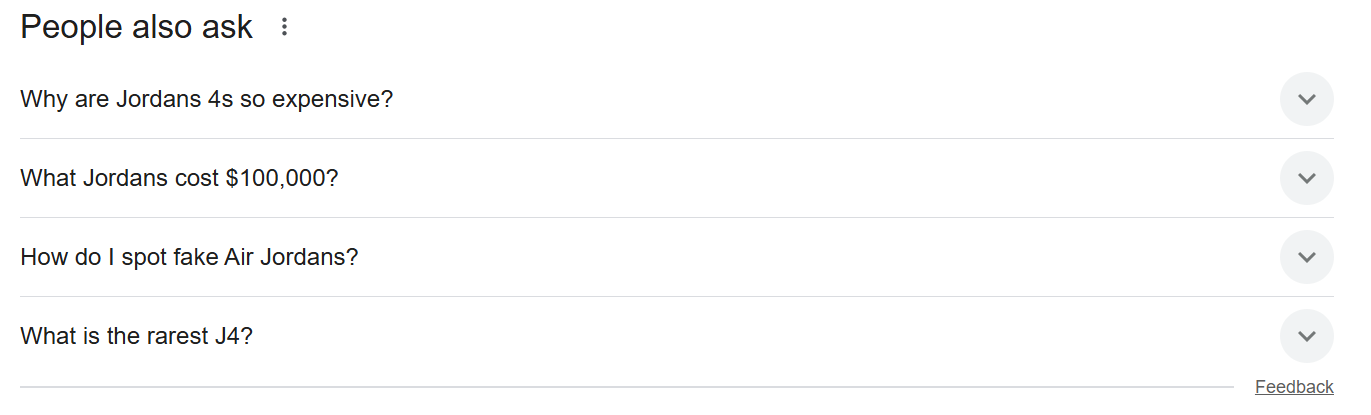Send feedback on these related questions

pos(1294,387)
